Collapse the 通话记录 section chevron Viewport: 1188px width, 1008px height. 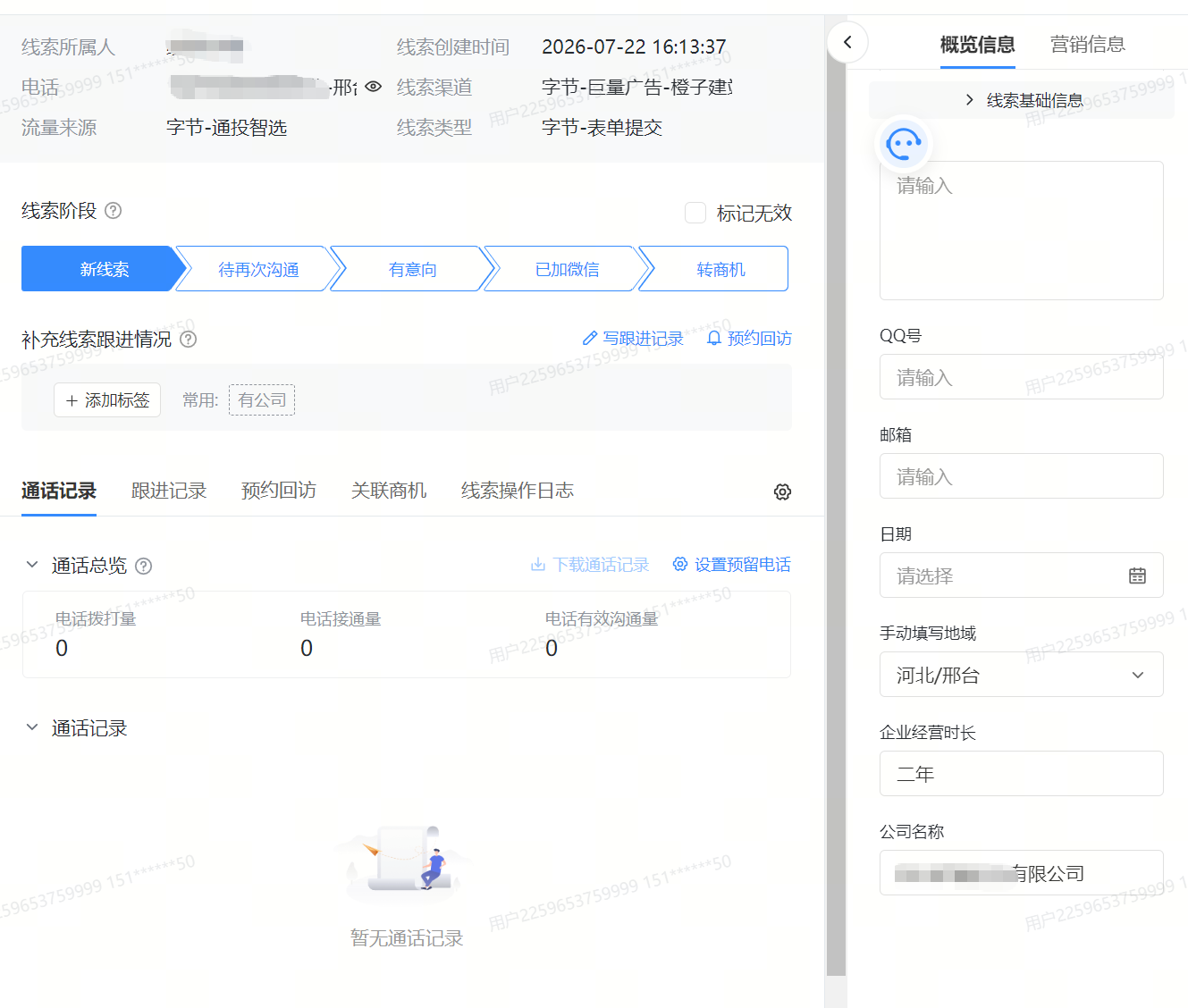32,727
